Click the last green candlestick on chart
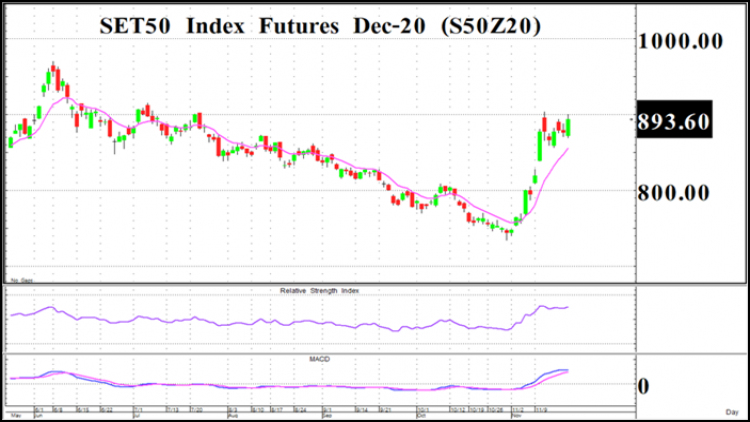 (568, 127)
